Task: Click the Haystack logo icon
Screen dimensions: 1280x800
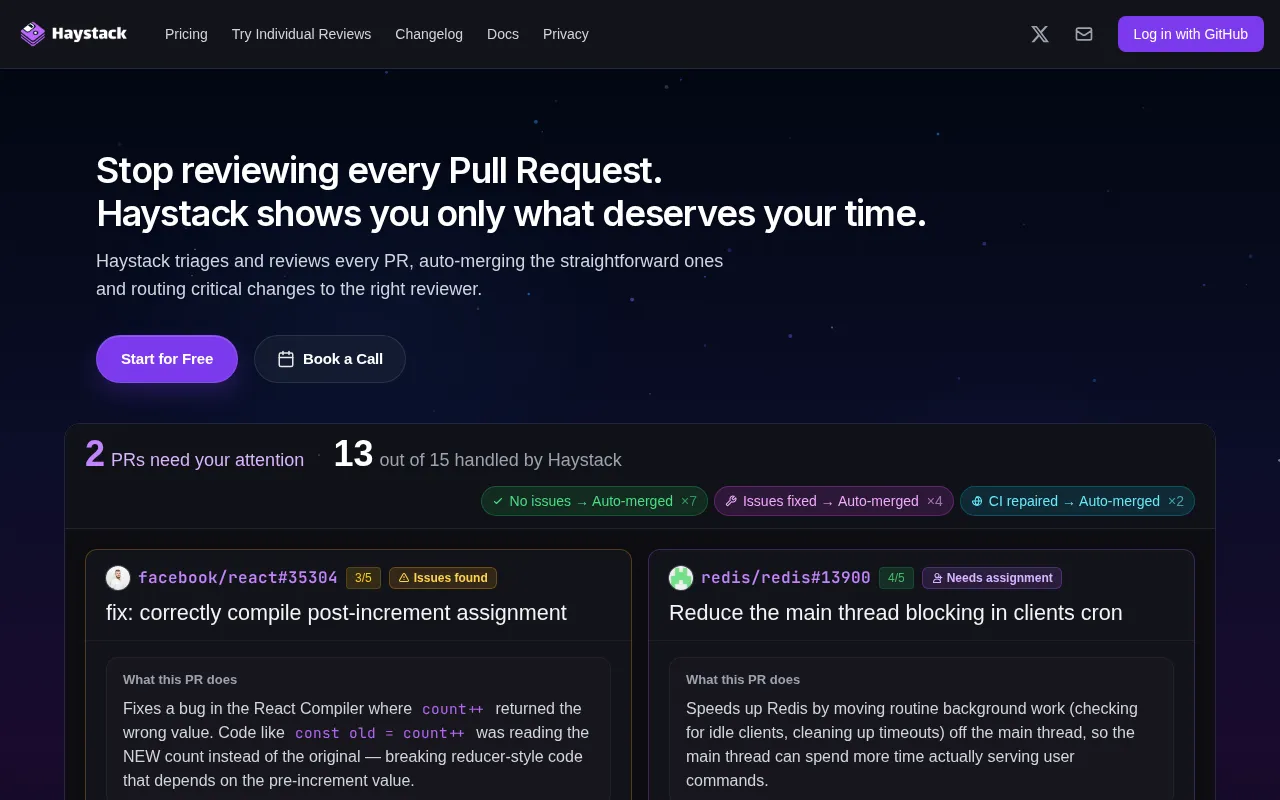Action: [33, 34]
